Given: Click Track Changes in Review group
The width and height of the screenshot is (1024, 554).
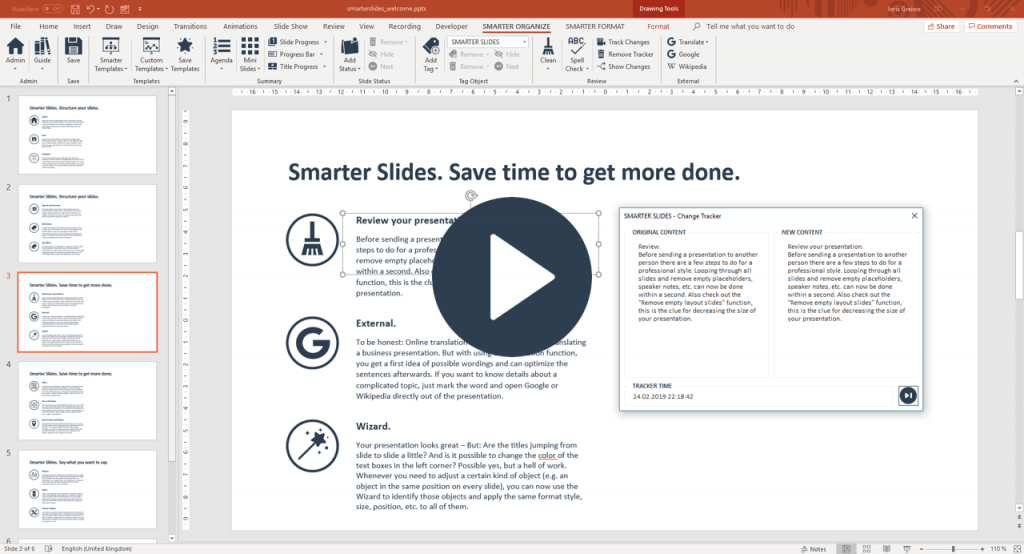Looking at the screenshot, I should click(623, 42).
